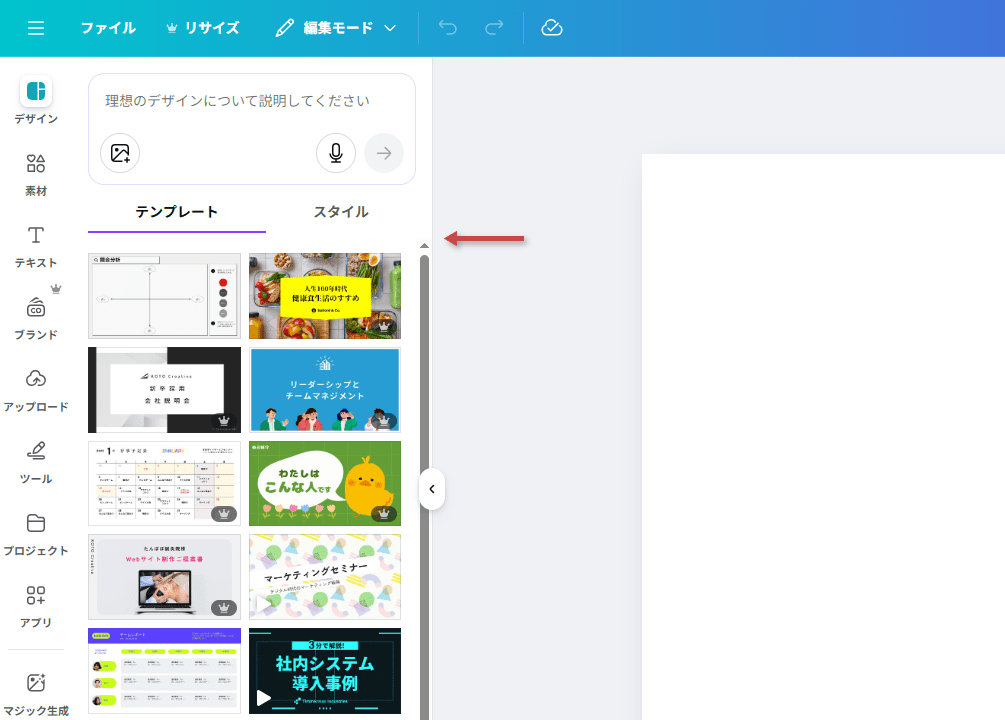Open the テキスト text panel
The height and width of the screenshot is (720, 1005).
click(36, 246)
